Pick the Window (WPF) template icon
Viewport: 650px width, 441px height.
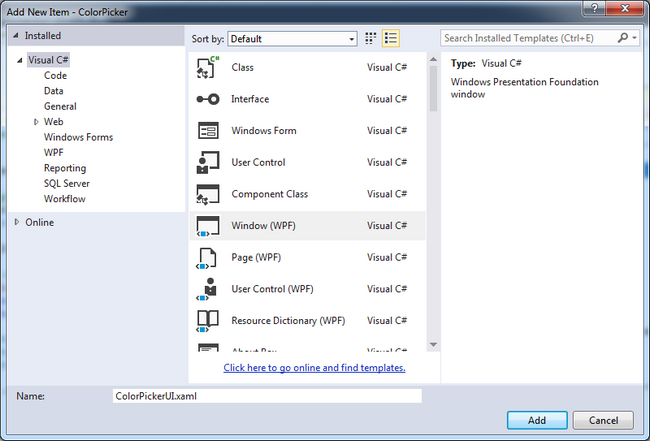208,226
